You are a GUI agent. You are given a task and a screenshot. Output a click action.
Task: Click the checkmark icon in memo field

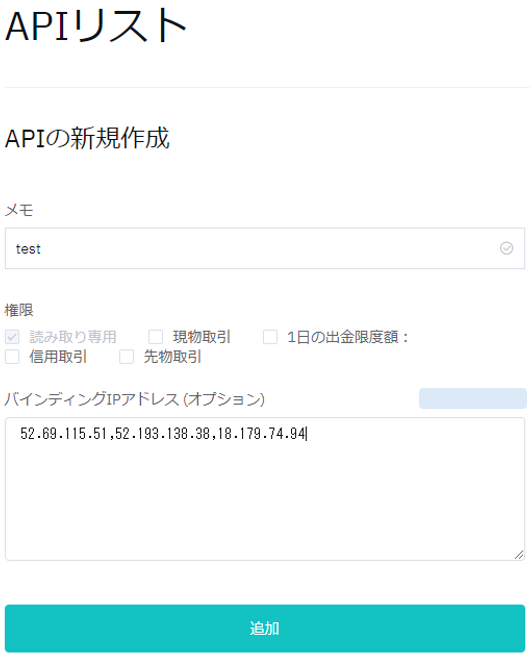click(x=506, y=248)
